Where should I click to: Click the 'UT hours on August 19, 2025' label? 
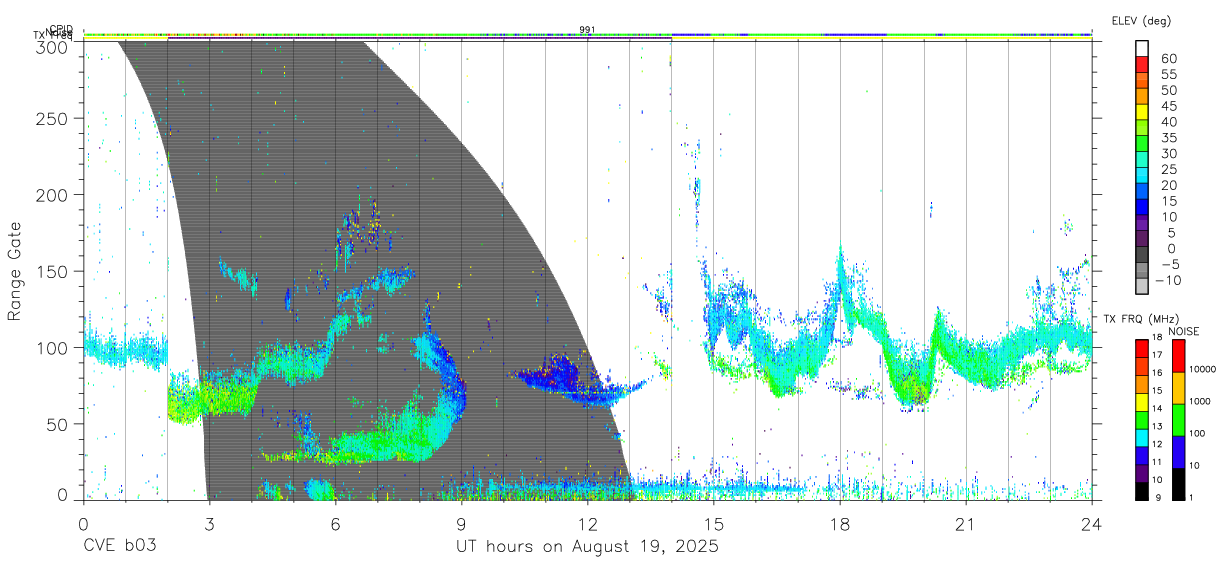click(x=588, y=547)
